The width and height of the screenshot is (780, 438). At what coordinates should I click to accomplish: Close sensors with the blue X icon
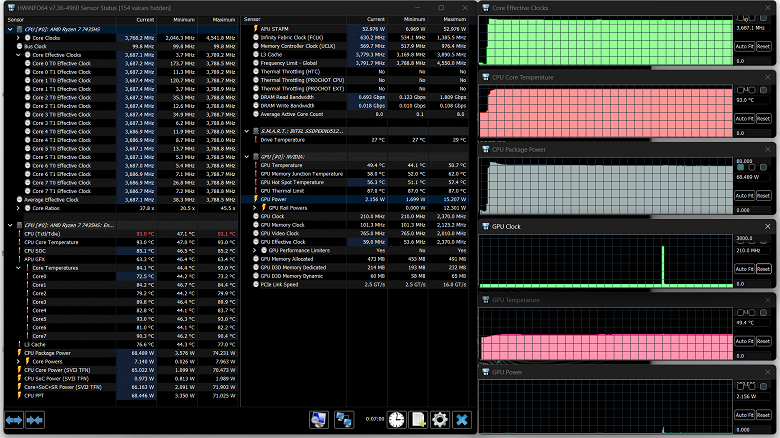[462, 420]
